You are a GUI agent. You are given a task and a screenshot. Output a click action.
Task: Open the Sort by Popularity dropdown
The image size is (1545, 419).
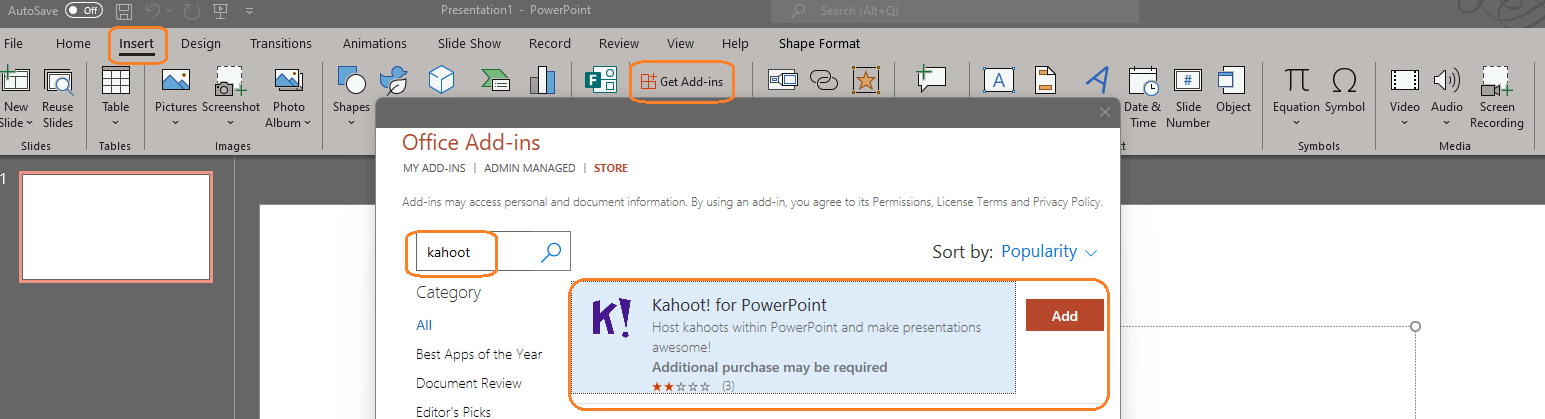click(1049, 252)
